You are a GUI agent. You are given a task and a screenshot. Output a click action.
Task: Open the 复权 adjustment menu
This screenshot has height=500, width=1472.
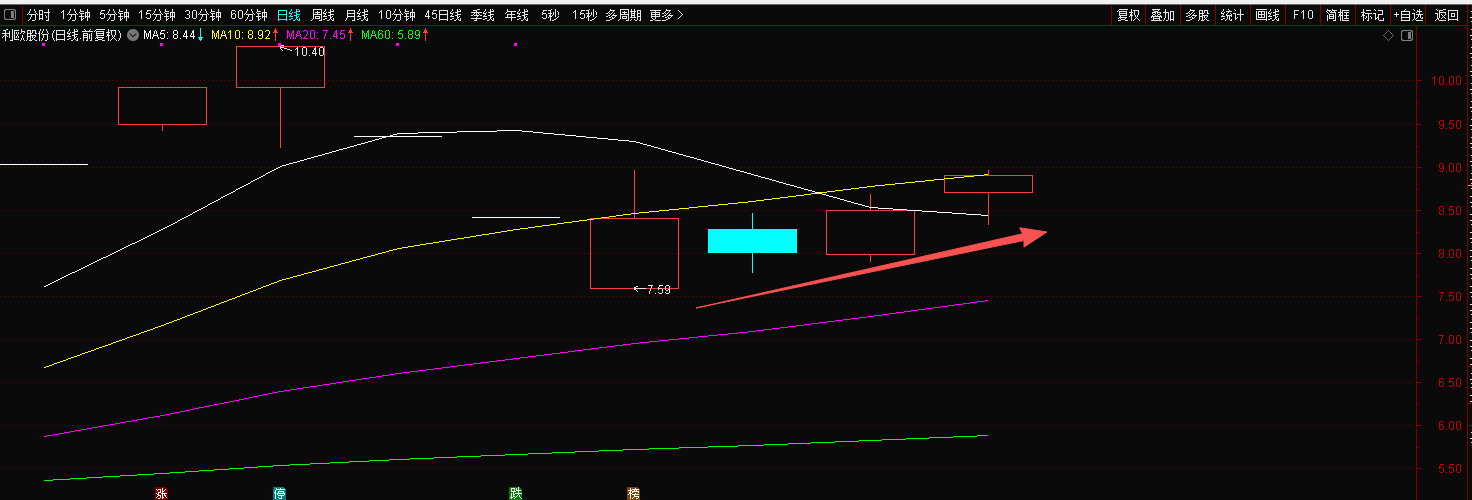point(1128,15)
